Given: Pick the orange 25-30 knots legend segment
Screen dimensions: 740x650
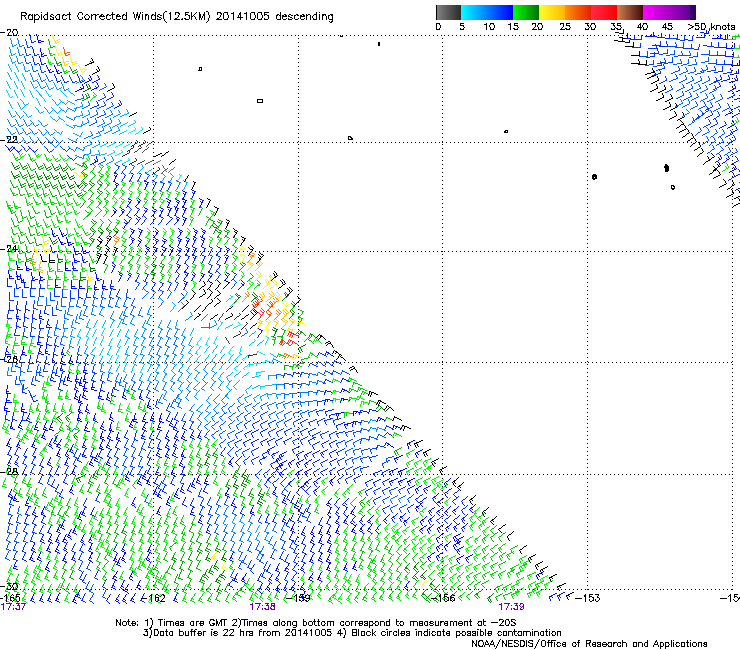Looking at the screenshot, I should 578,12.
